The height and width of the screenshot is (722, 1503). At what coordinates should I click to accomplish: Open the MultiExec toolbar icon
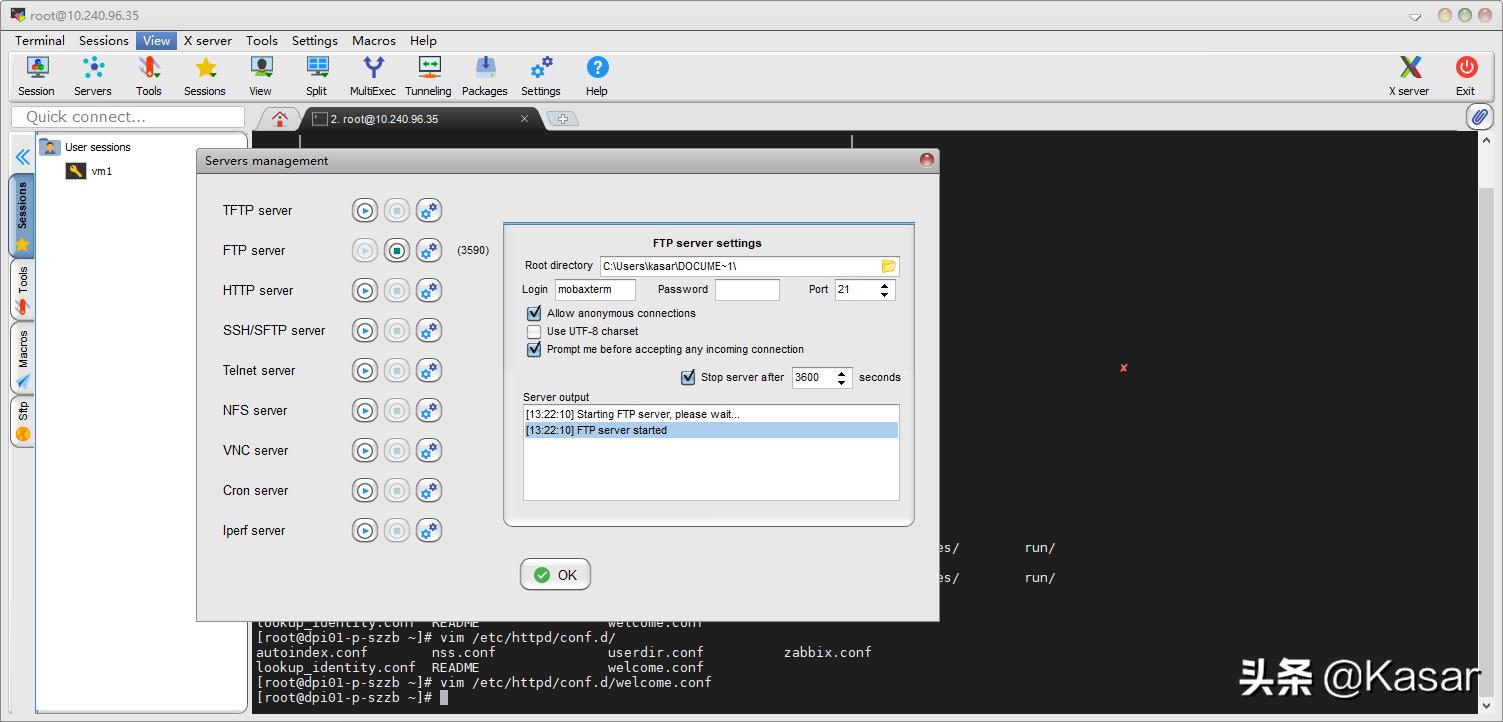[x=373, y=75]
